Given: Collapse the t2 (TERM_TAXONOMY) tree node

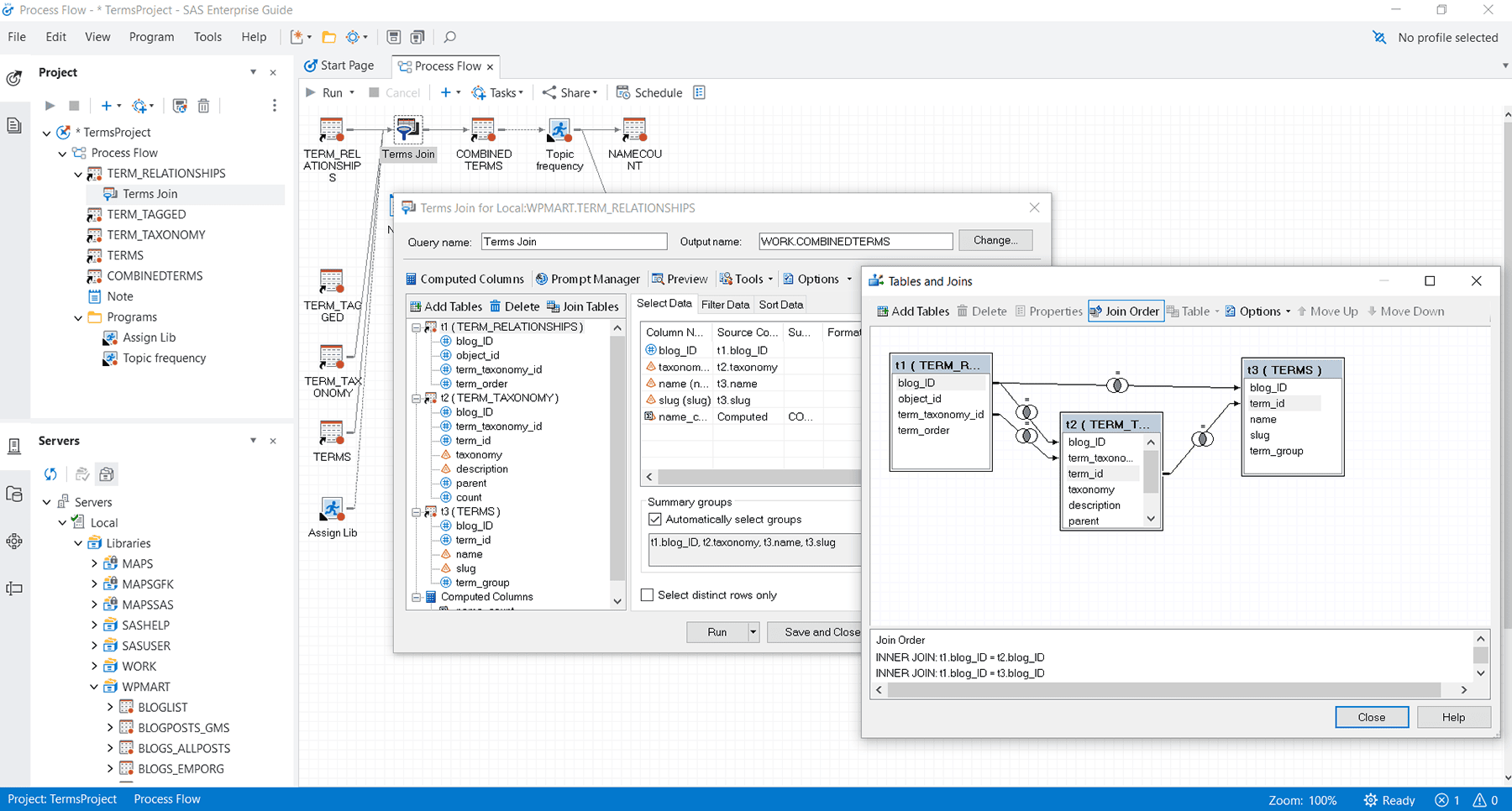Looking at the screenshot, I should (416, 399).
